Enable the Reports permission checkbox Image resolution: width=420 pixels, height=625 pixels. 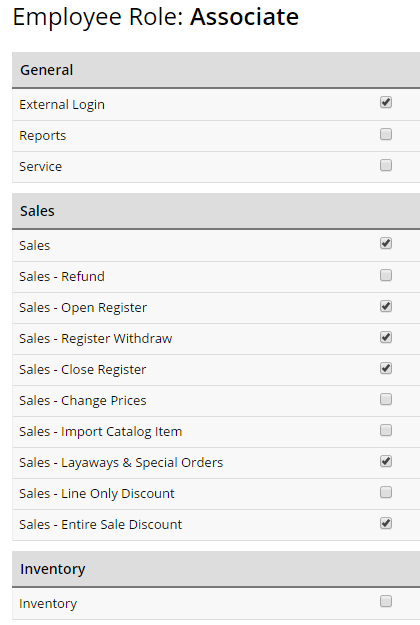386,134
